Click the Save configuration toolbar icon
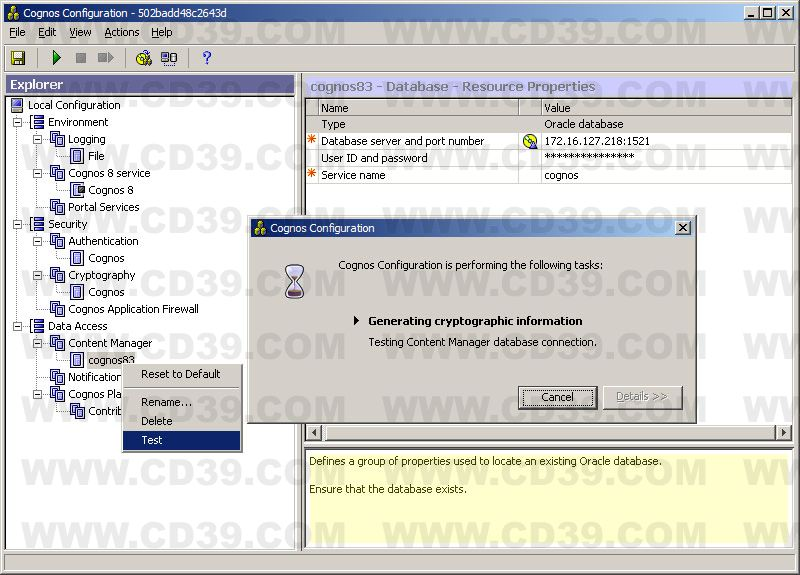The width and height of the screenshot is (800, 575). click(x=18, y=58)
